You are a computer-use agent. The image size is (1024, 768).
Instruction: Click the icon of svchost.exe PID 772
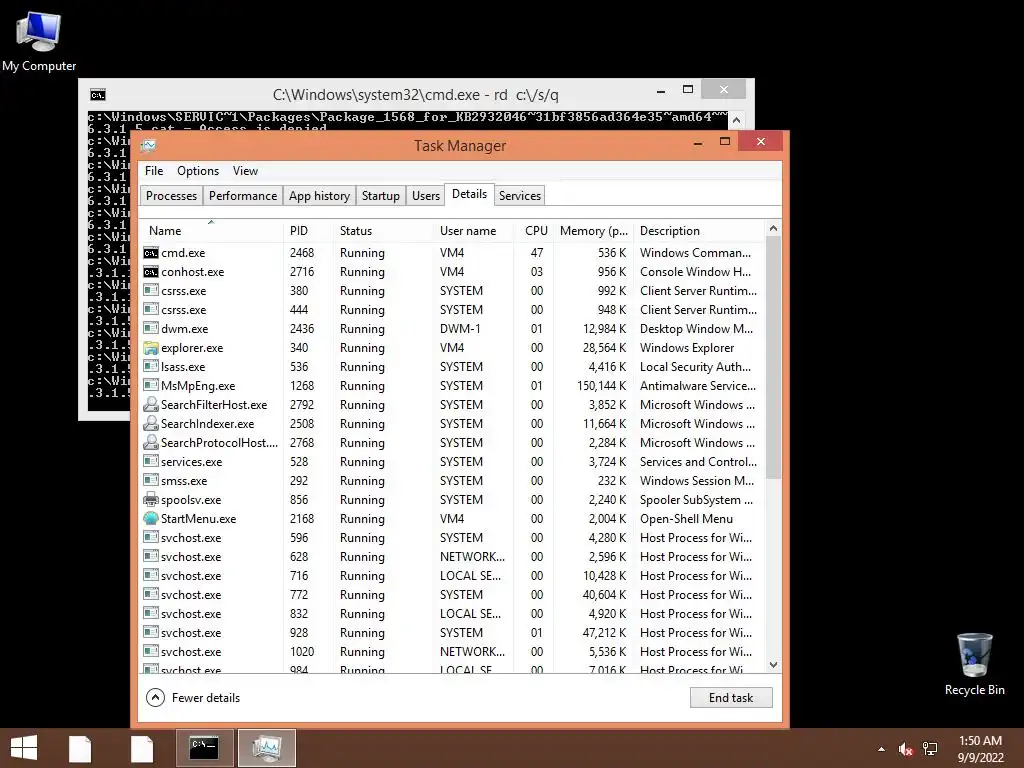151,594
